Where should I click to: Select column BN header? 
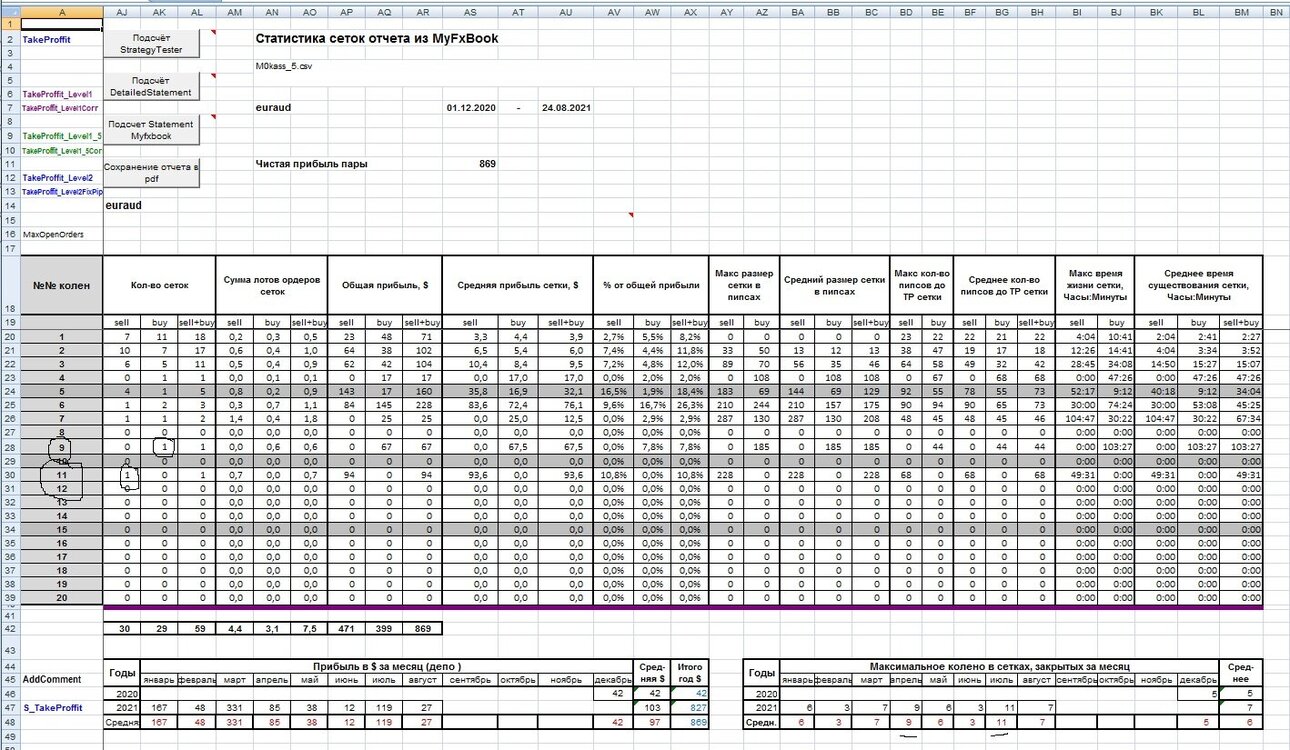pyautogui.click(x=1276, y=11)
